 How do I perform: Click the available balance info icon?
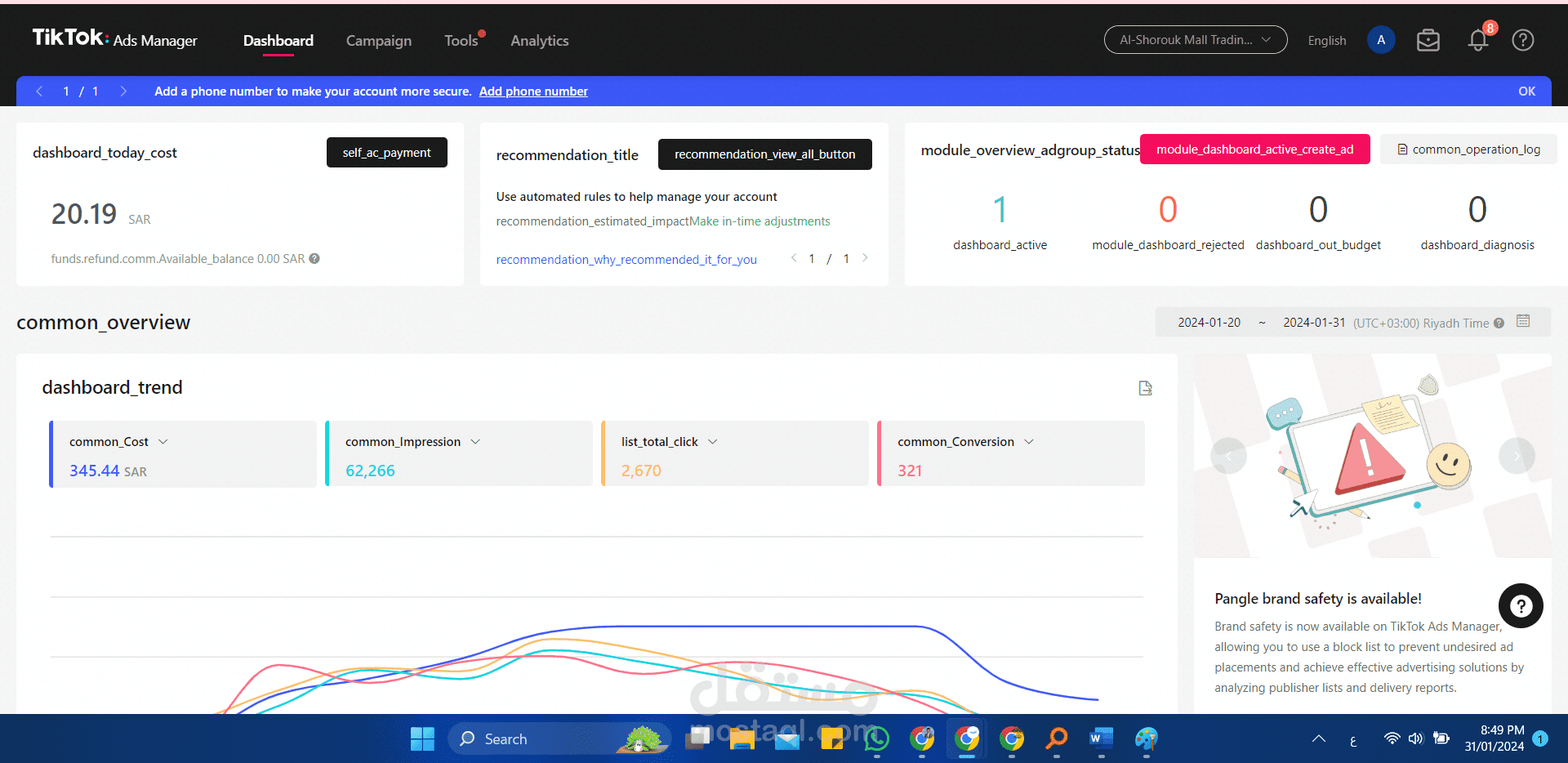[314, 259]
